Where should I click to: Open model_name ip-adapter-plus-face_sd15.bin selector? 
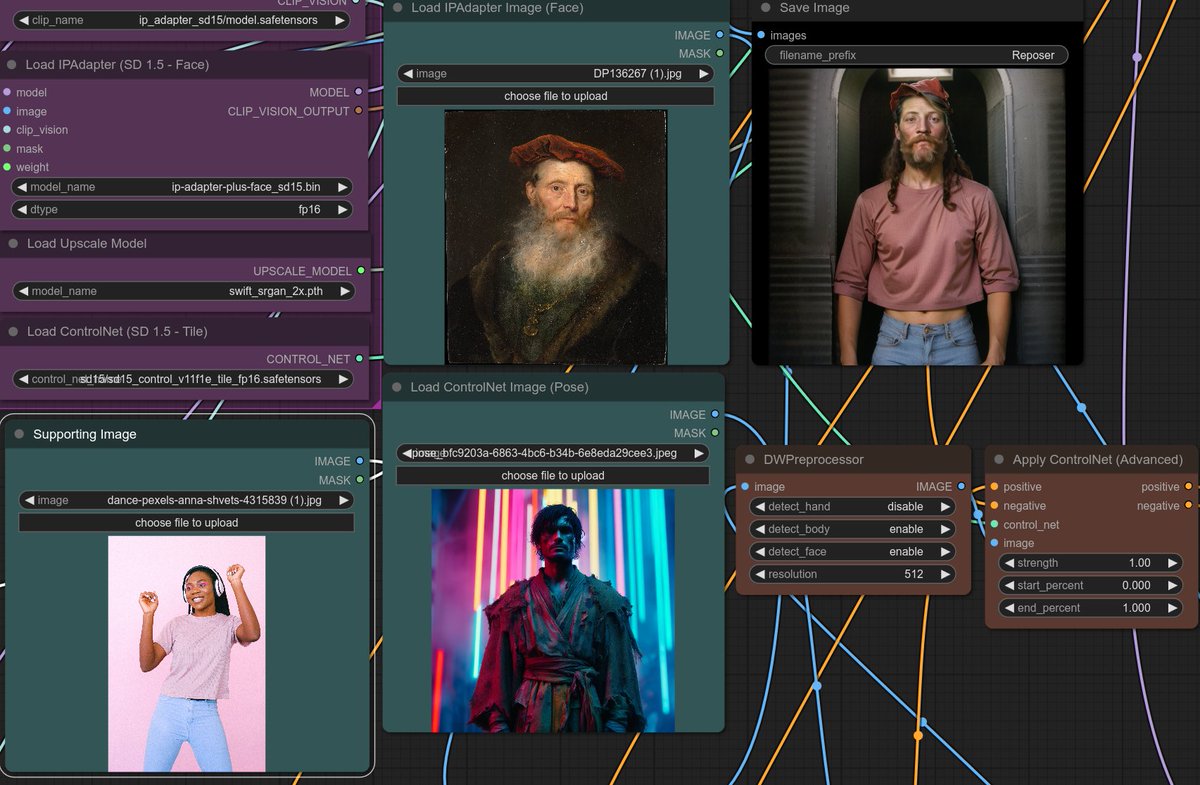182,187
